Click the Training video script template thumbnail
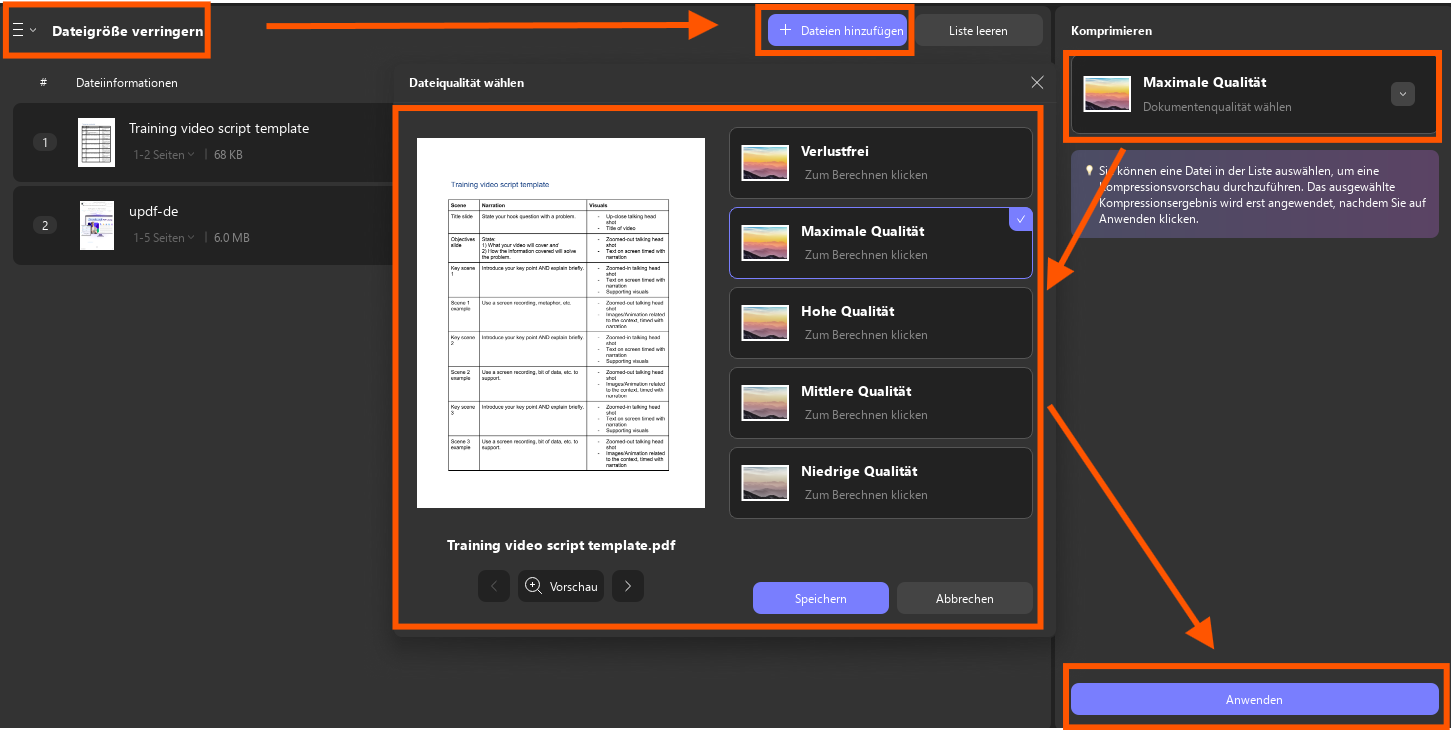The height and width of the screenshot is (730, 1451). [x=97, y=141]
